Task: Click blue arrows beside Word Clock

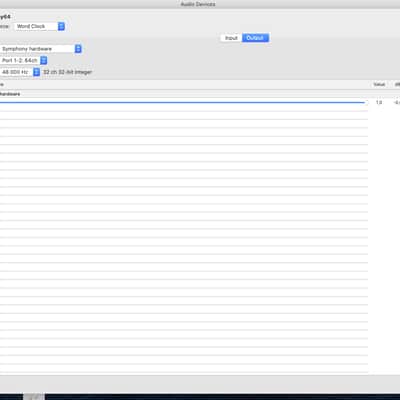Action: coord(61,26)
